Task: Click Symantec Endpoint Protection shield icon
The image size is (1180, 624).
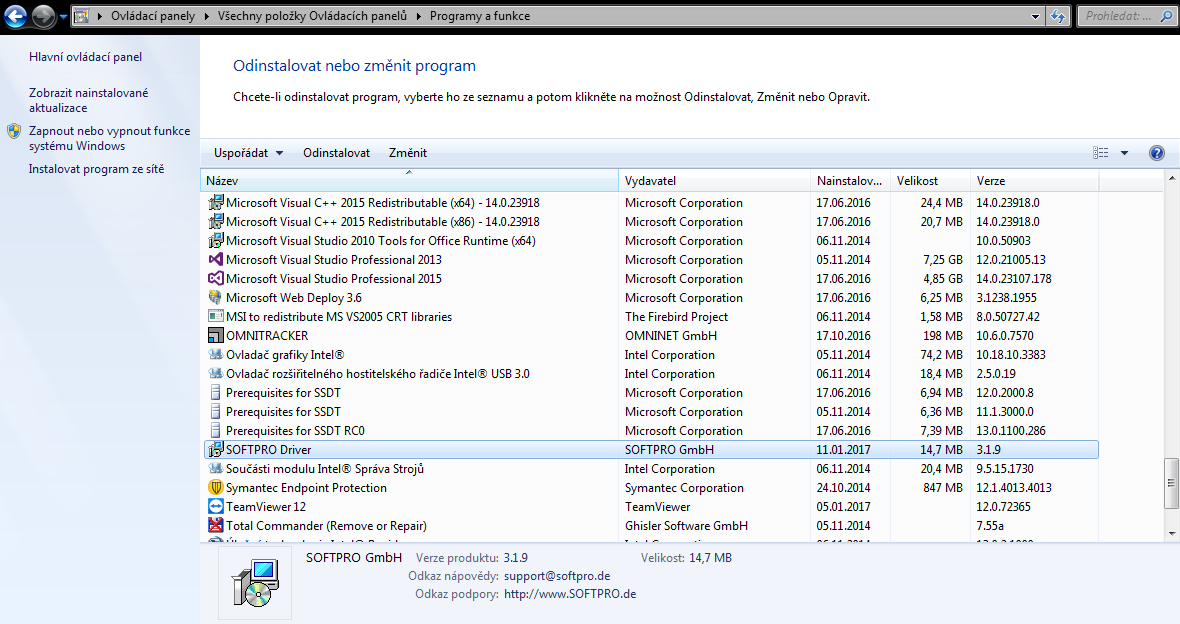Action: pyautogui.click(x=215, y=488)
